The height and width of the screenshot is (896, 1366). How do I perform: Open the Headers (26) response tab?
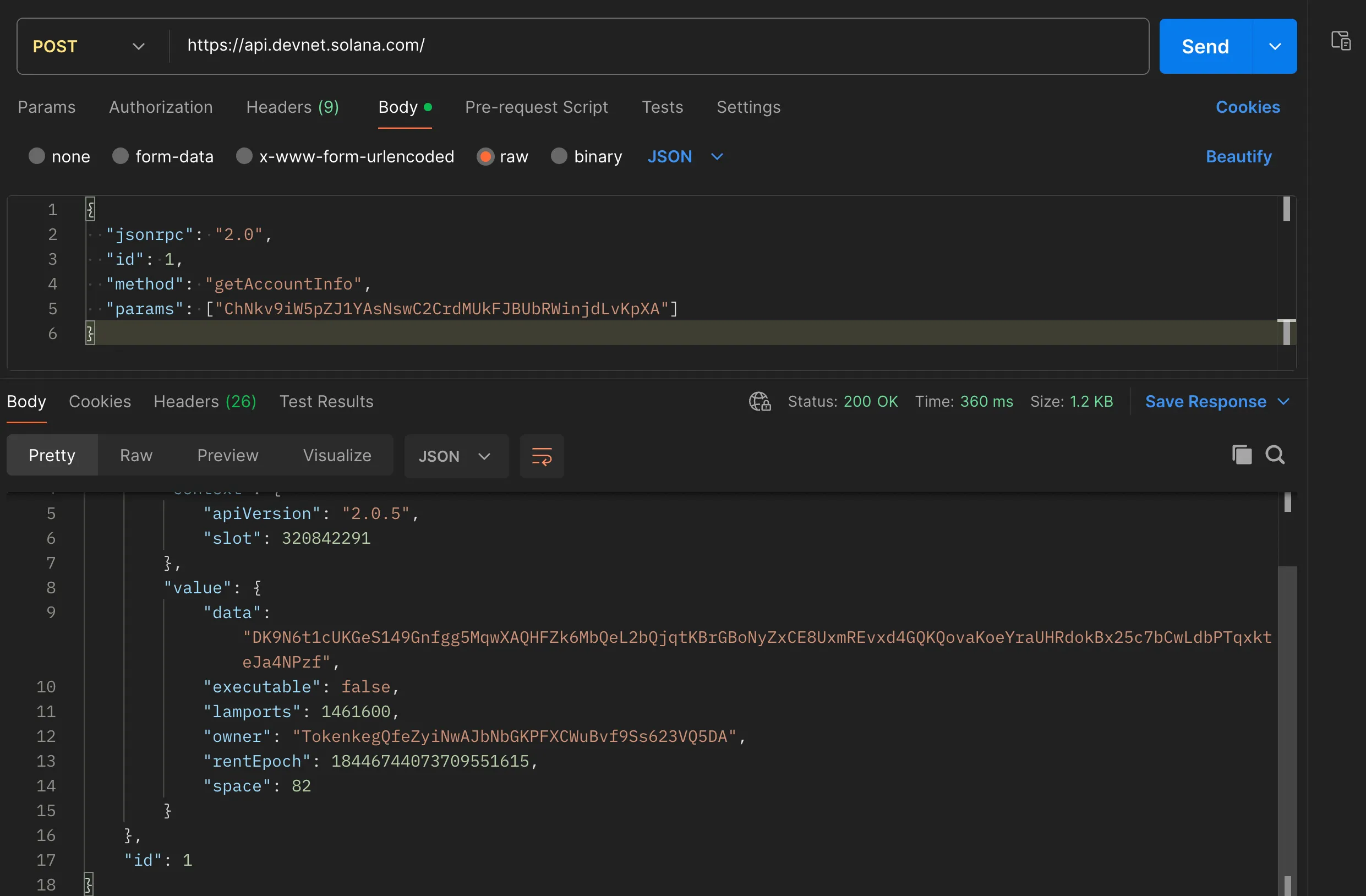tap(205, 401)
